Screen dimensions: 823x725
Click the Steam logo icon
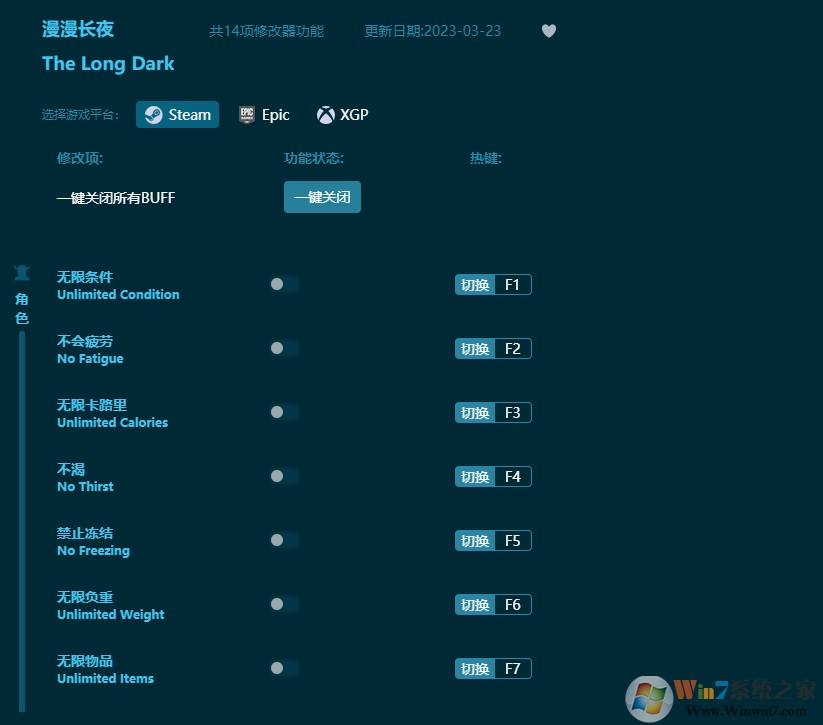point(154,114)
